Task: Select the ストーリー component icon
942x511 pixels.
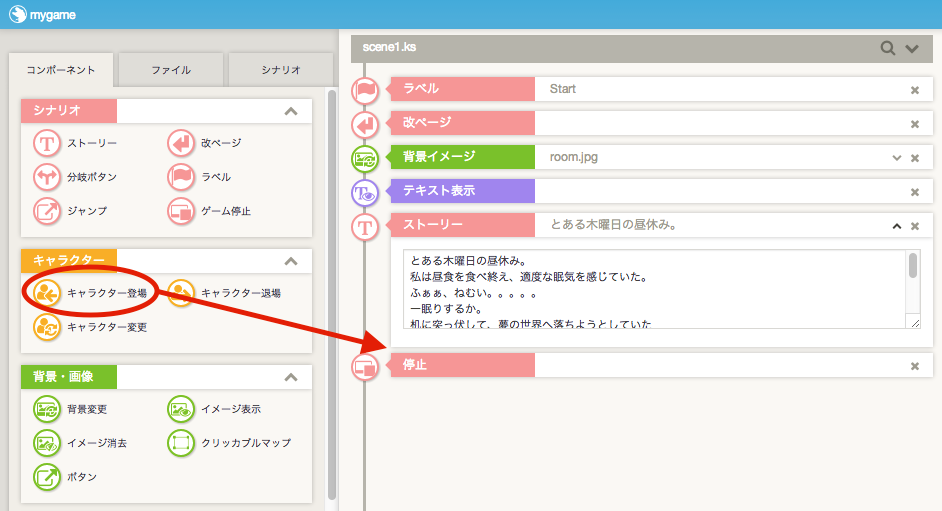Action: pyautogui.click(x=47, y=143)
